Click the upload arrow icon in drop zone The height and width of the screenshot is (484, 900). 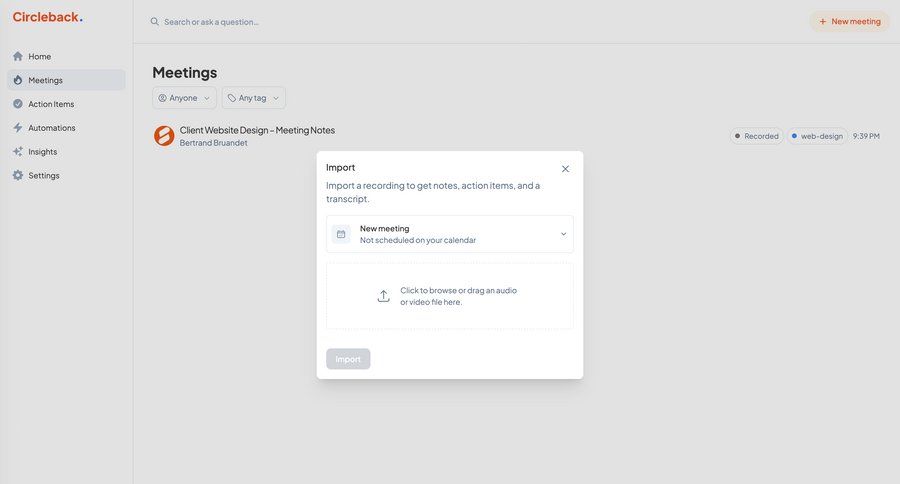click(x=383, y=296)
